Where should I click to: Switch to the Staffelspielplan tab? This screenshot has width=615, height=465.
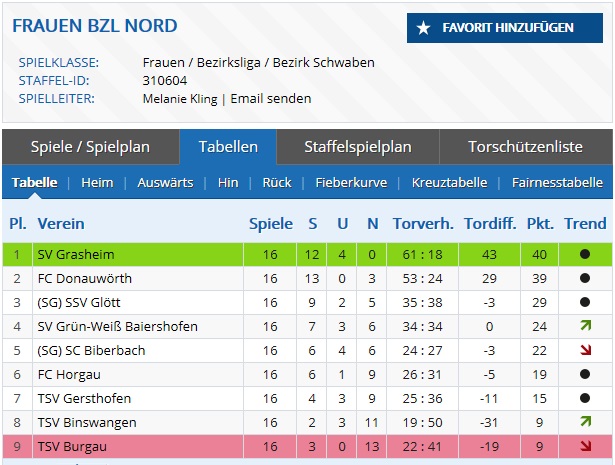tap(357, 147)
